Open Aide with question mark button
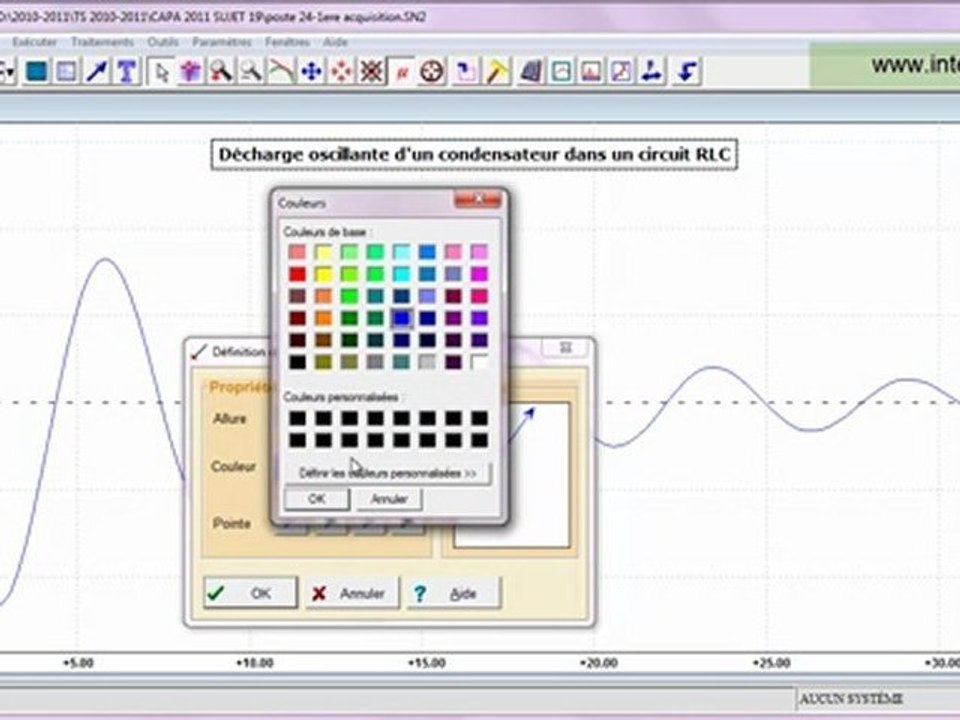Viewport: 960px width, 720px height. point(453,593)
